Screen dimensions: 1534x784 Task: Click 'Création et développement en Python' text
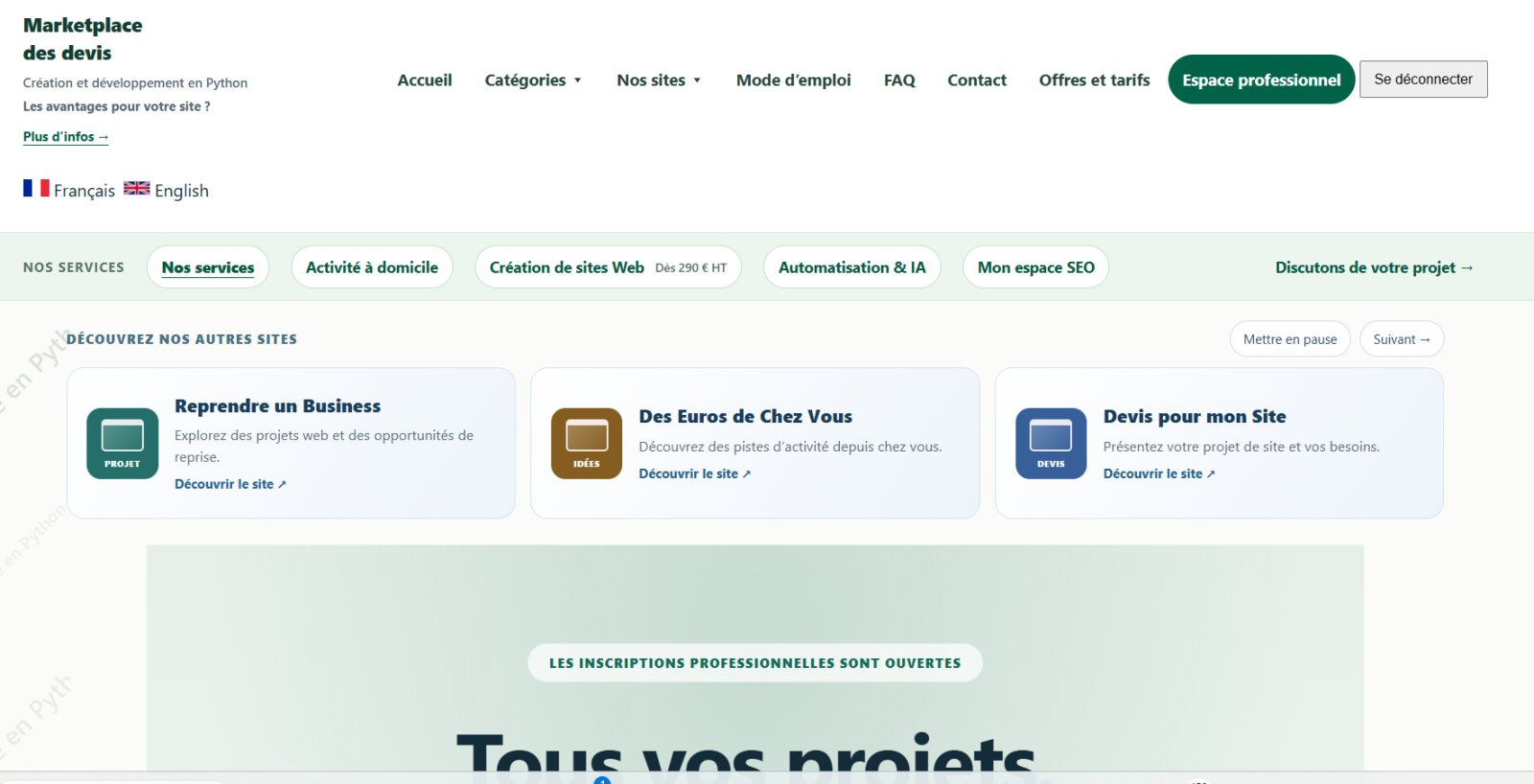tap(135, 83)
